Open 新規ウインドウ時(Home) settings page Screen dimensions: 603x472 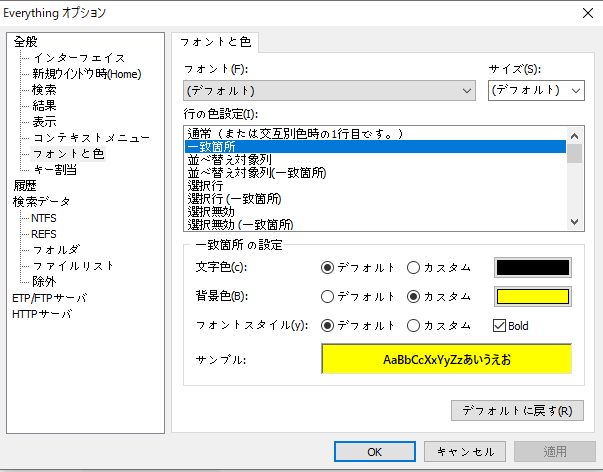click(87, 74)
